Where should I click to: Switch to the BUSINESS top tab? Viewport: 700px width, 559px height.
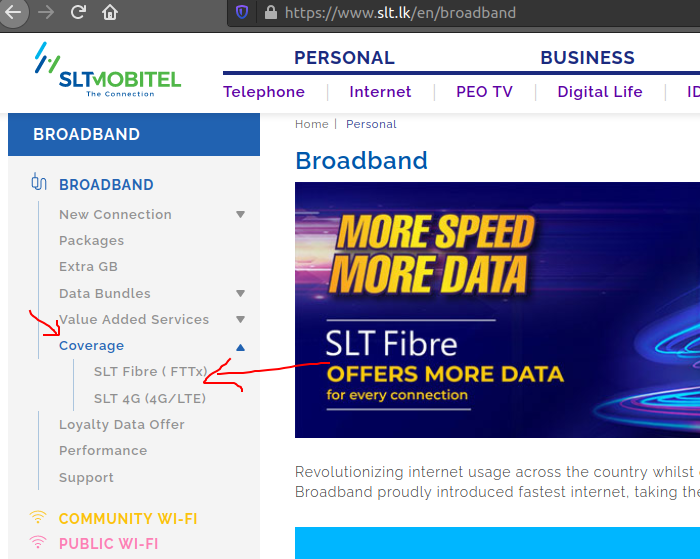588,58
